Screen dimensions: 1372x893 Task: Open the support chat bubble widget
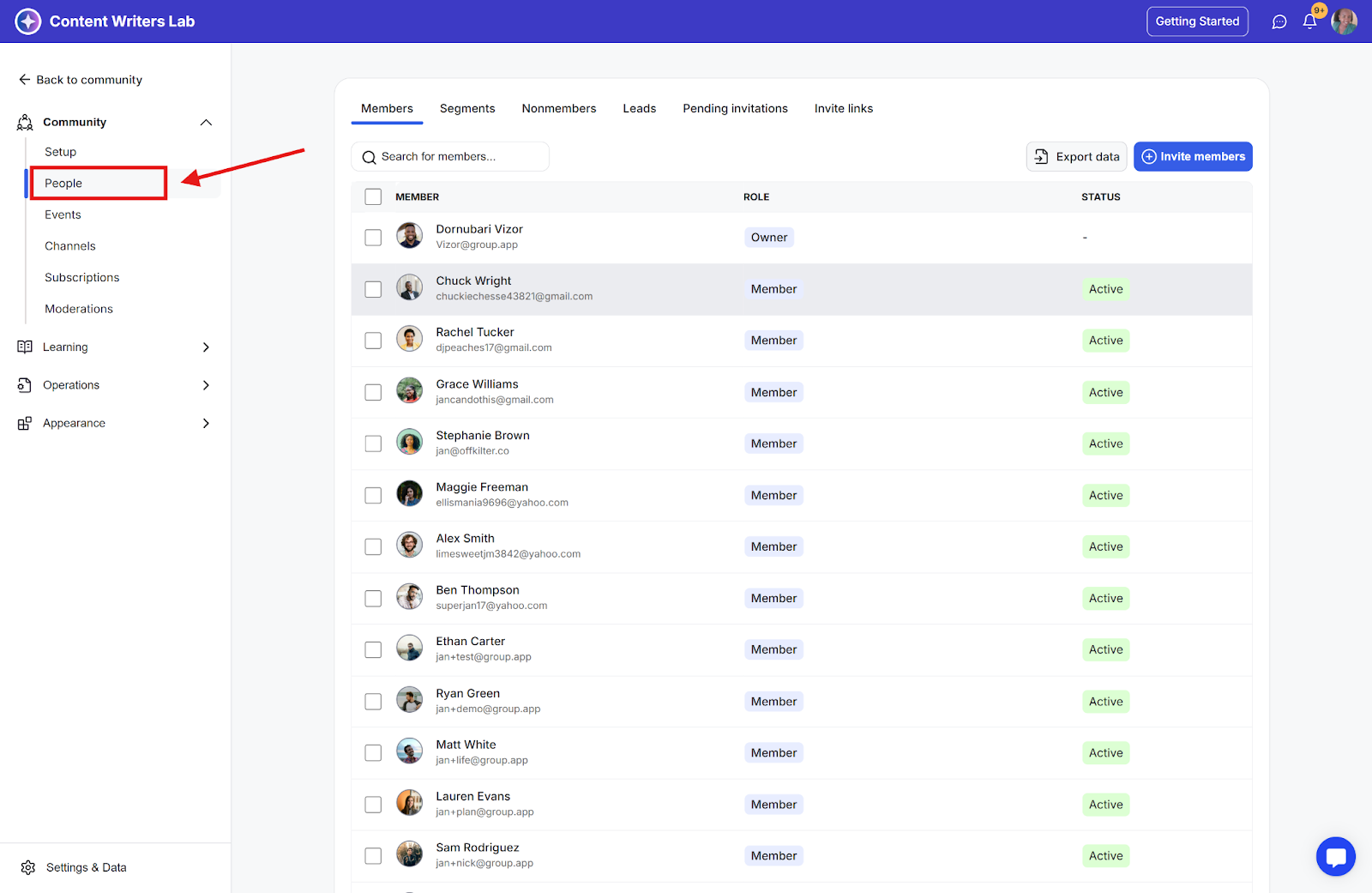pos(1335,856)
